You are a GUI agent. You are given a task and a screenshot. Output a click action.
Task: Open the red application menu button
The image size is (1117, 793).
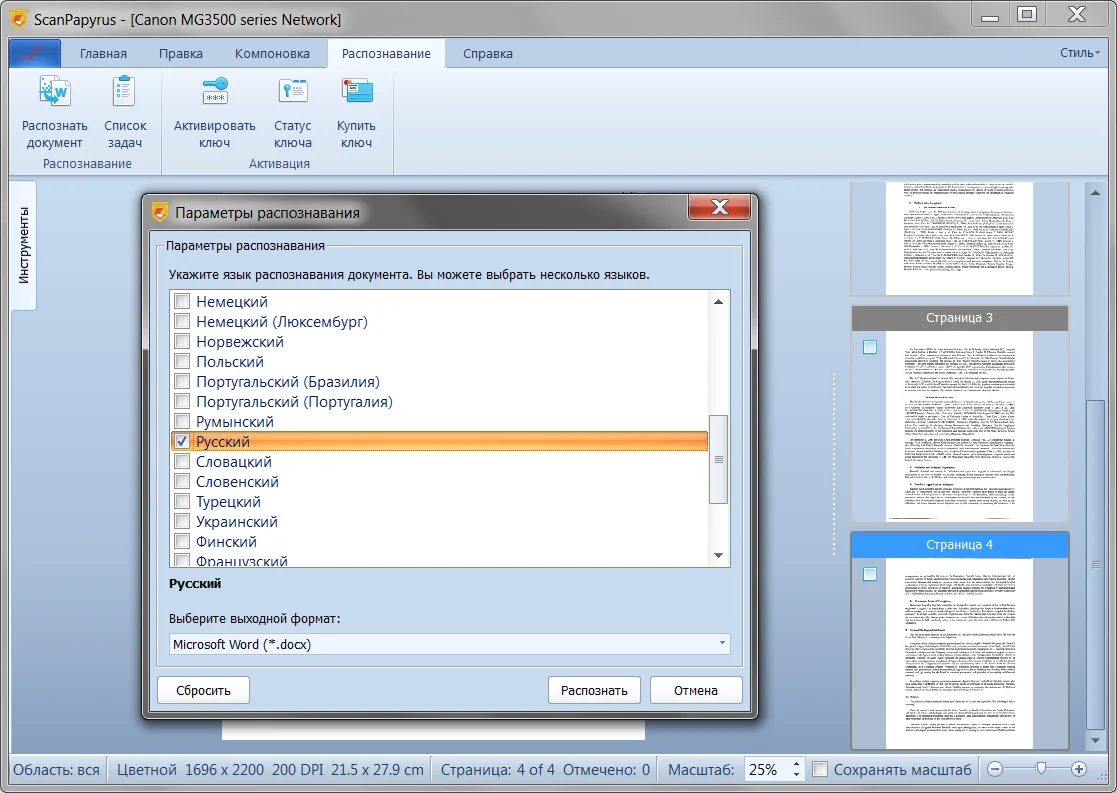point(35,54)
